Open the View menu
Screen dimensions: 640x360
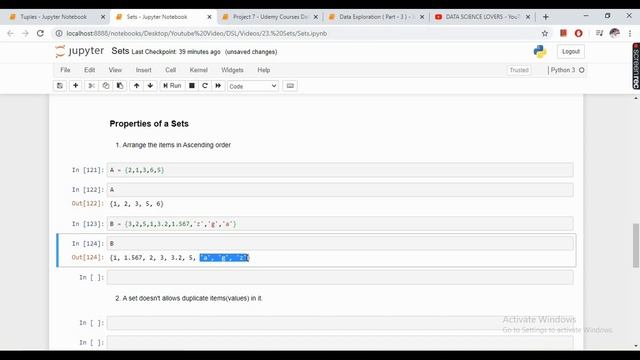click(115, 70)
